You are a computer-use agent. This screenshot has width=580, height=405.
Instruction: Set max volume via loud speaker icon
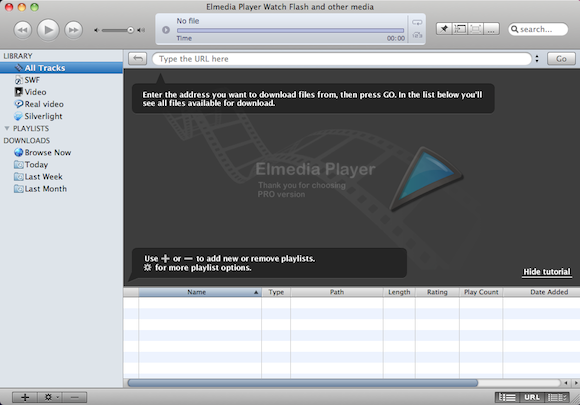141,30
